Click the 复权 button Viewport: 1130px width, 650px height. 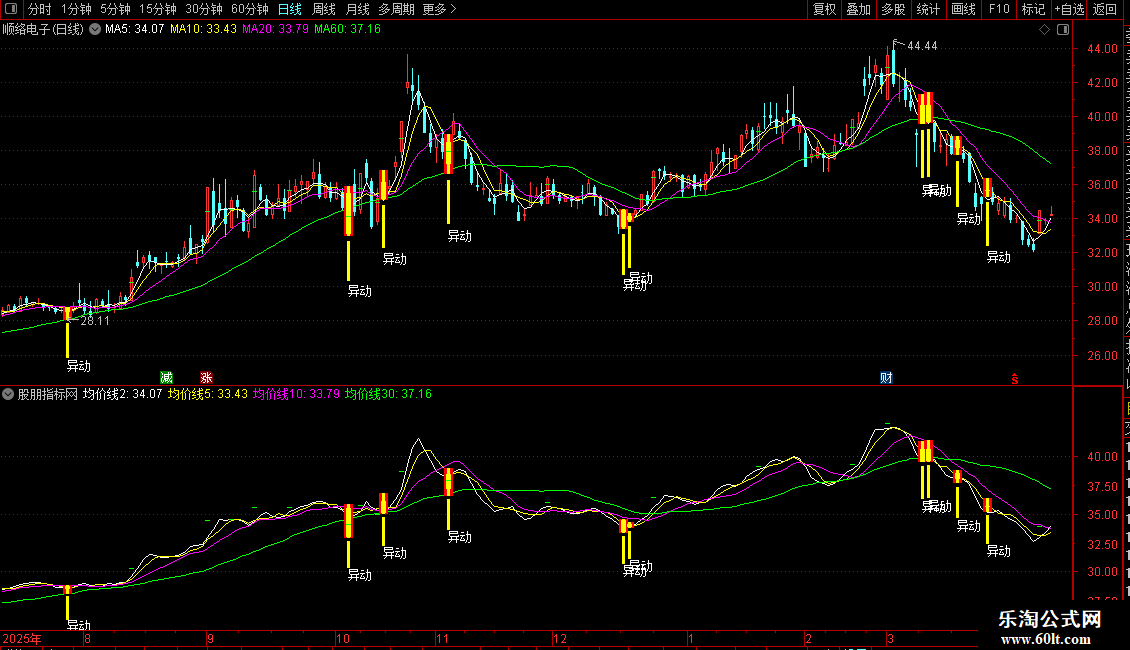pyautogui.click(x=824, y=9)
